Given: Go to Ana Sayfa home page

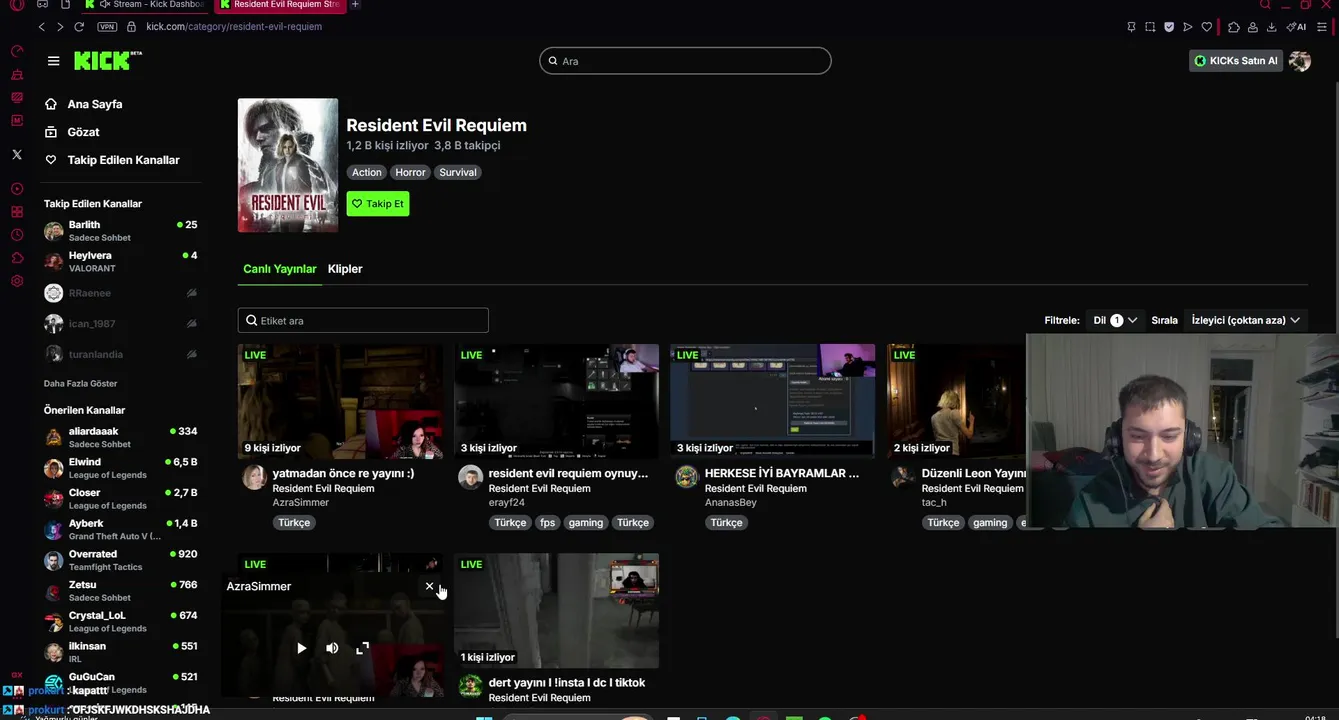Looking at the screenshot, I should [x=83, y=104].
